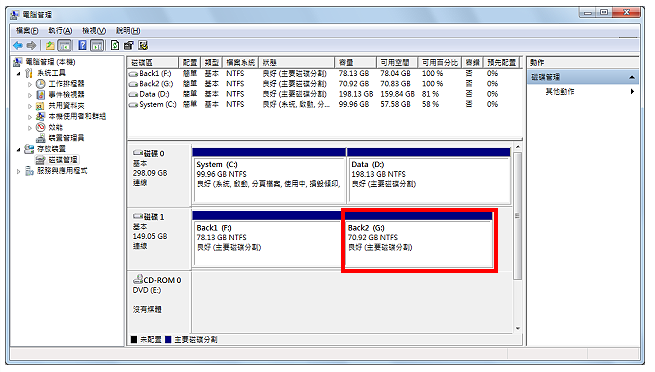
Task: Expand the 共用資料夾 tree node
Action: pyautogui.click(x=30, y=106)
